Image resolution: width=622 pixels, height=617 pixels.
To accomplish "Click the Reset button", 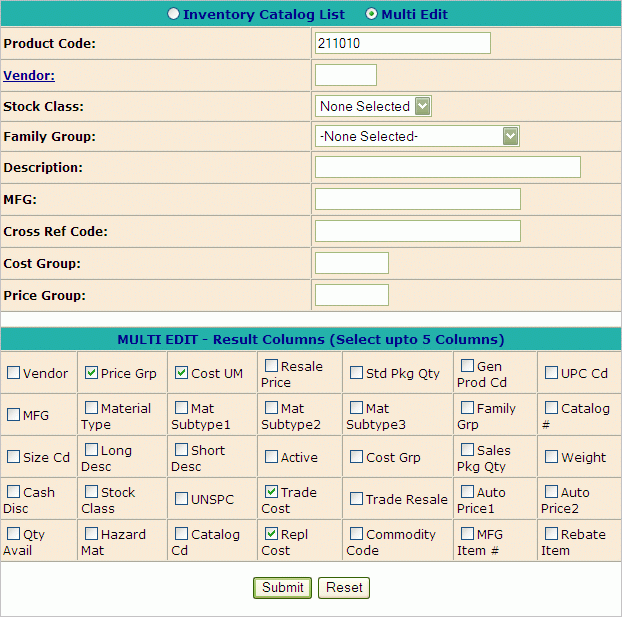I will click(x=344, y=588).
